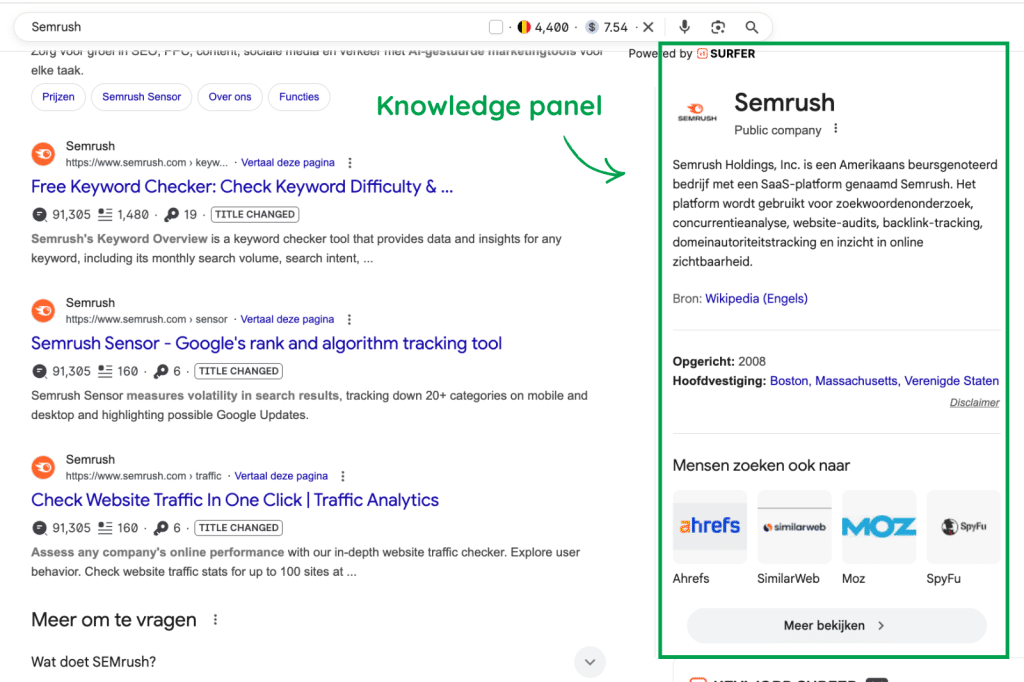Open Check Website Traffic In One Click result

point(235,500)
